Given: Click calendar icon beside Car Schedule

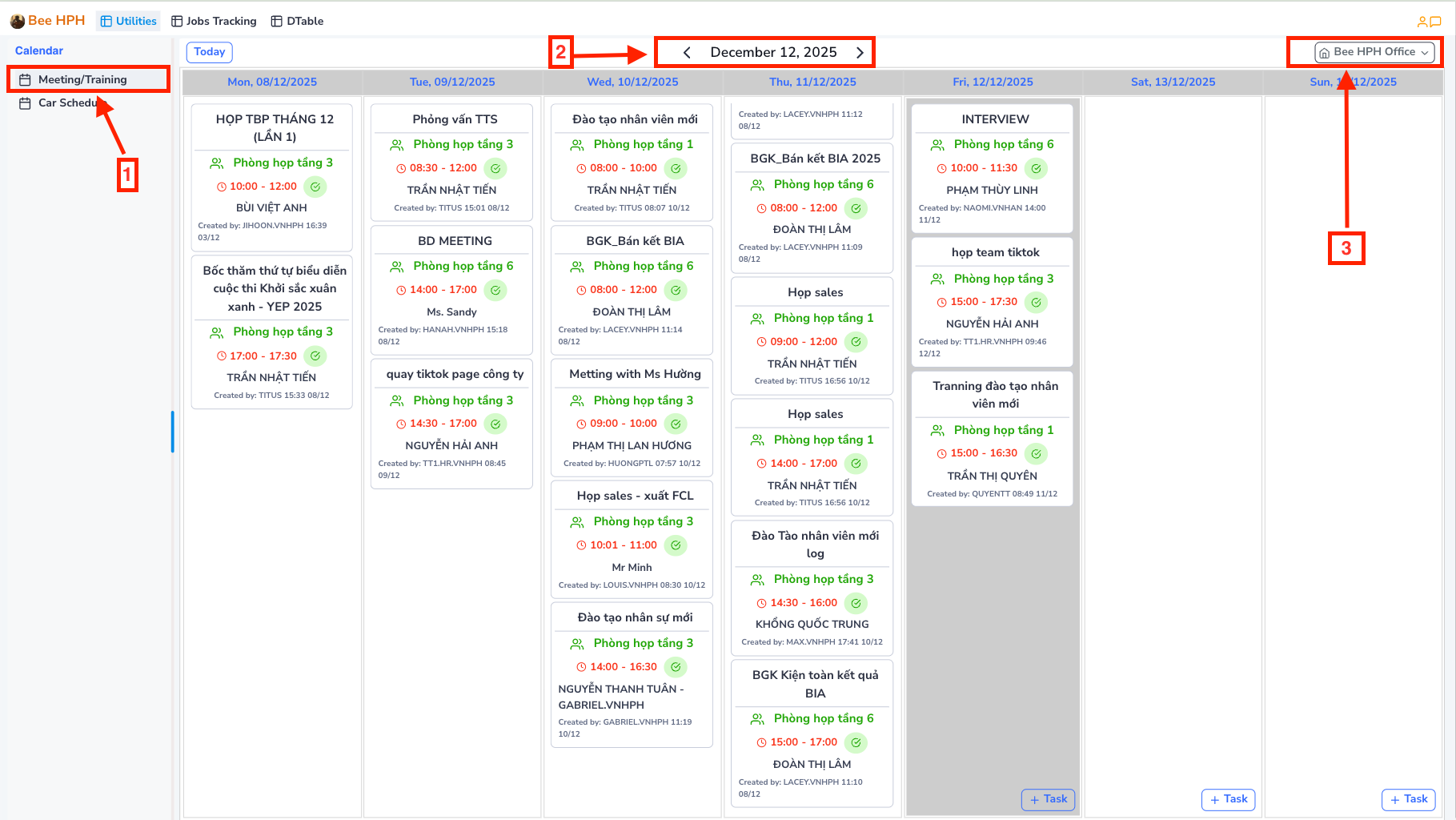Looking at the screenshot, I should pyautogui.click(x=25, y=103).
